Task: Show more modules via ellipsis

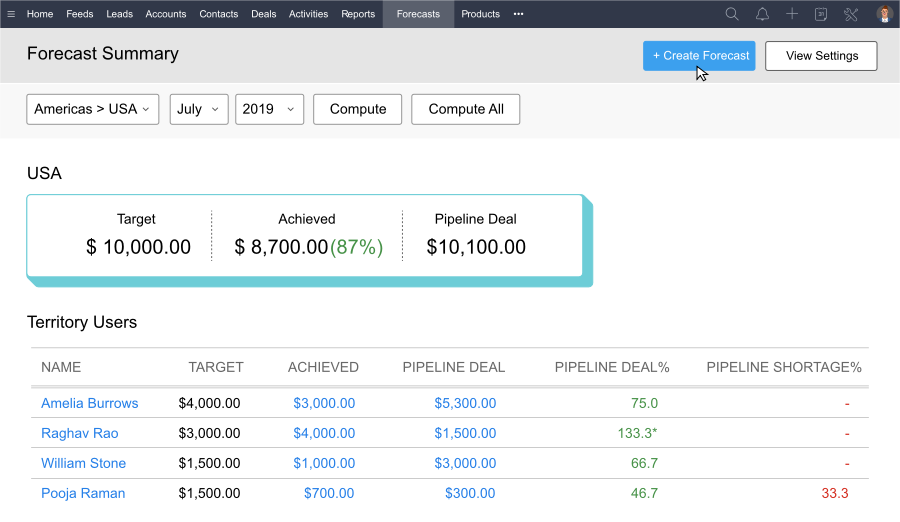Action: [518, 14]
